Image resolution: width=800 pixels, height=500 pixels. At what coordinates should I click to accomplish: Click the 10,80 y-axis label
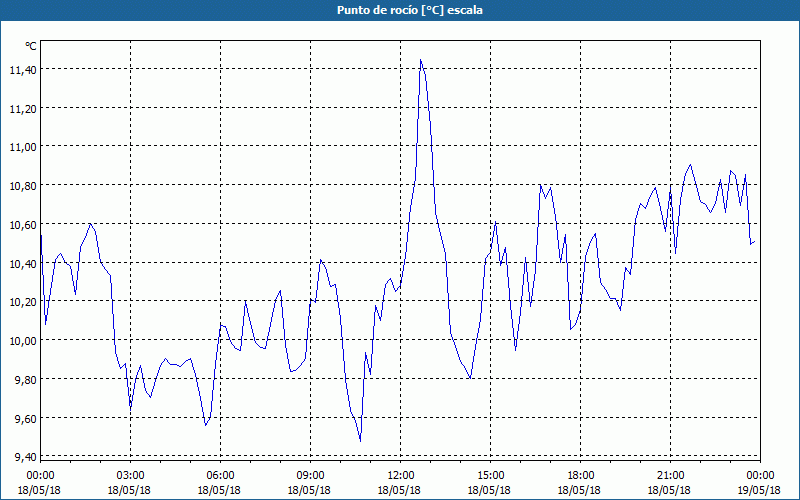pyautogui.click(x=23, y=186)
